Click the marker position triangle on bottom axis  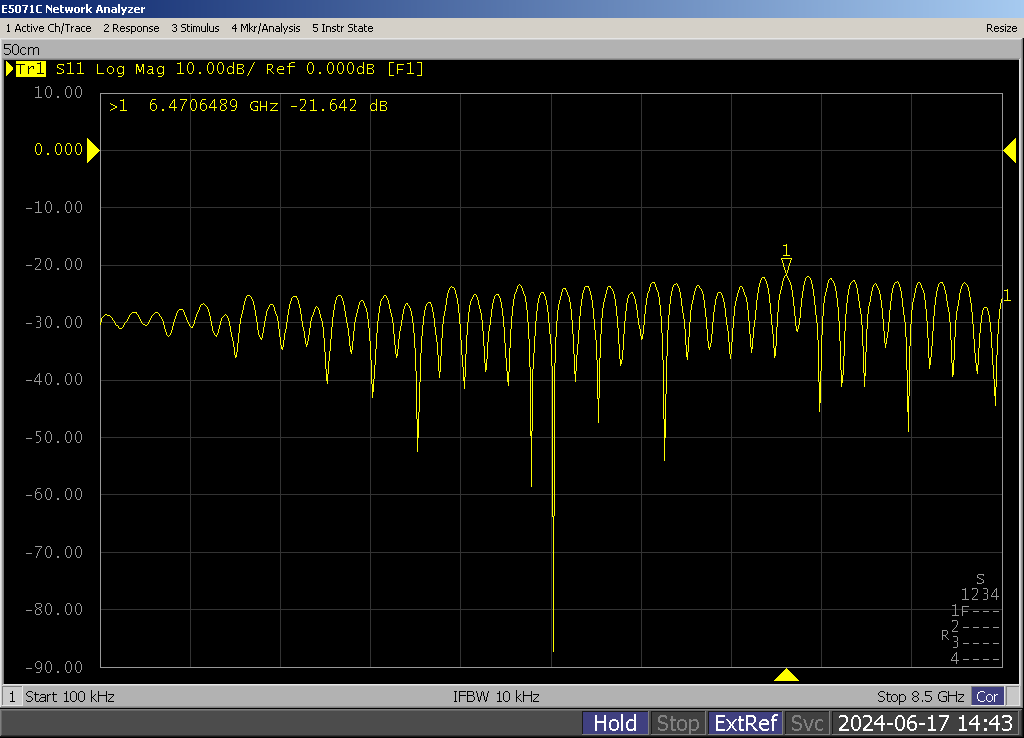point(786,675)
